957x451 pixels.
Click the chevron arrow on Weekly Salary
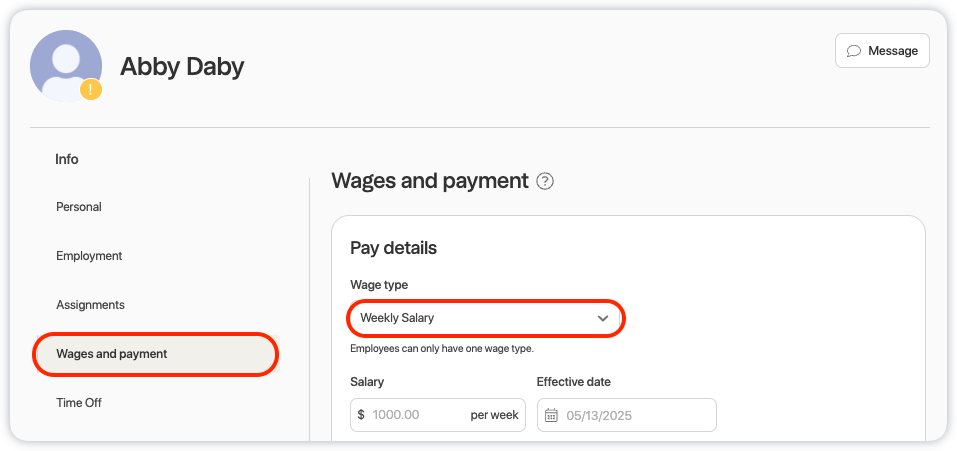coord(603,318)
